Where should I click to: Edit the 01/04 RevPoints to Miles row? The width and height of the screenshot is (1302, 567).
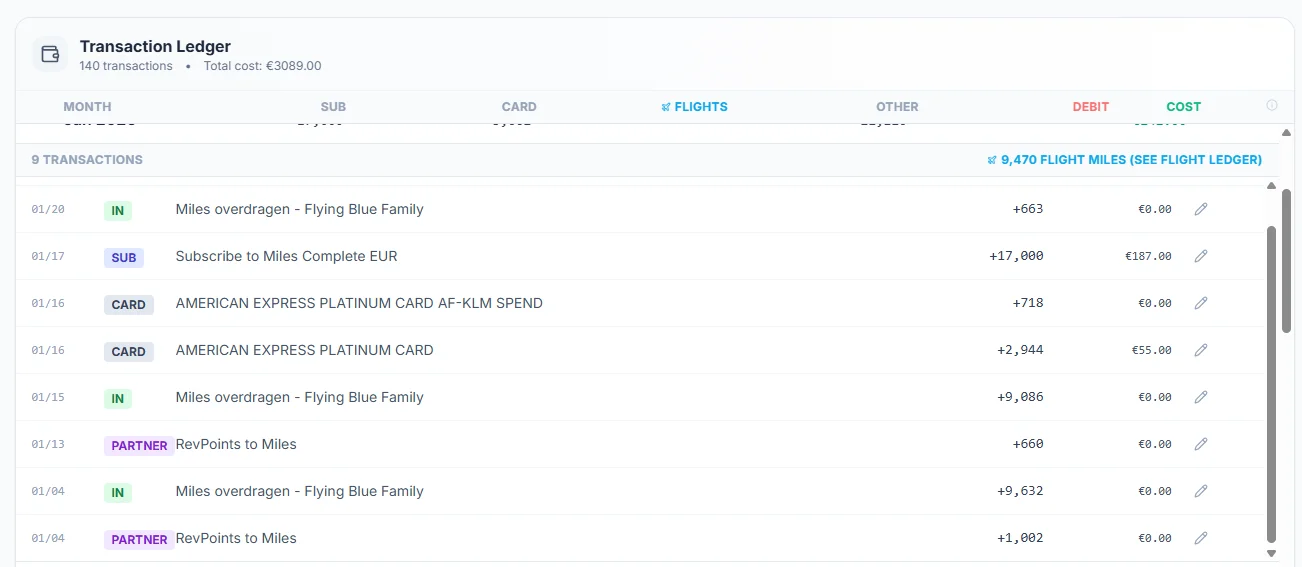click(x=1201, y=538)
